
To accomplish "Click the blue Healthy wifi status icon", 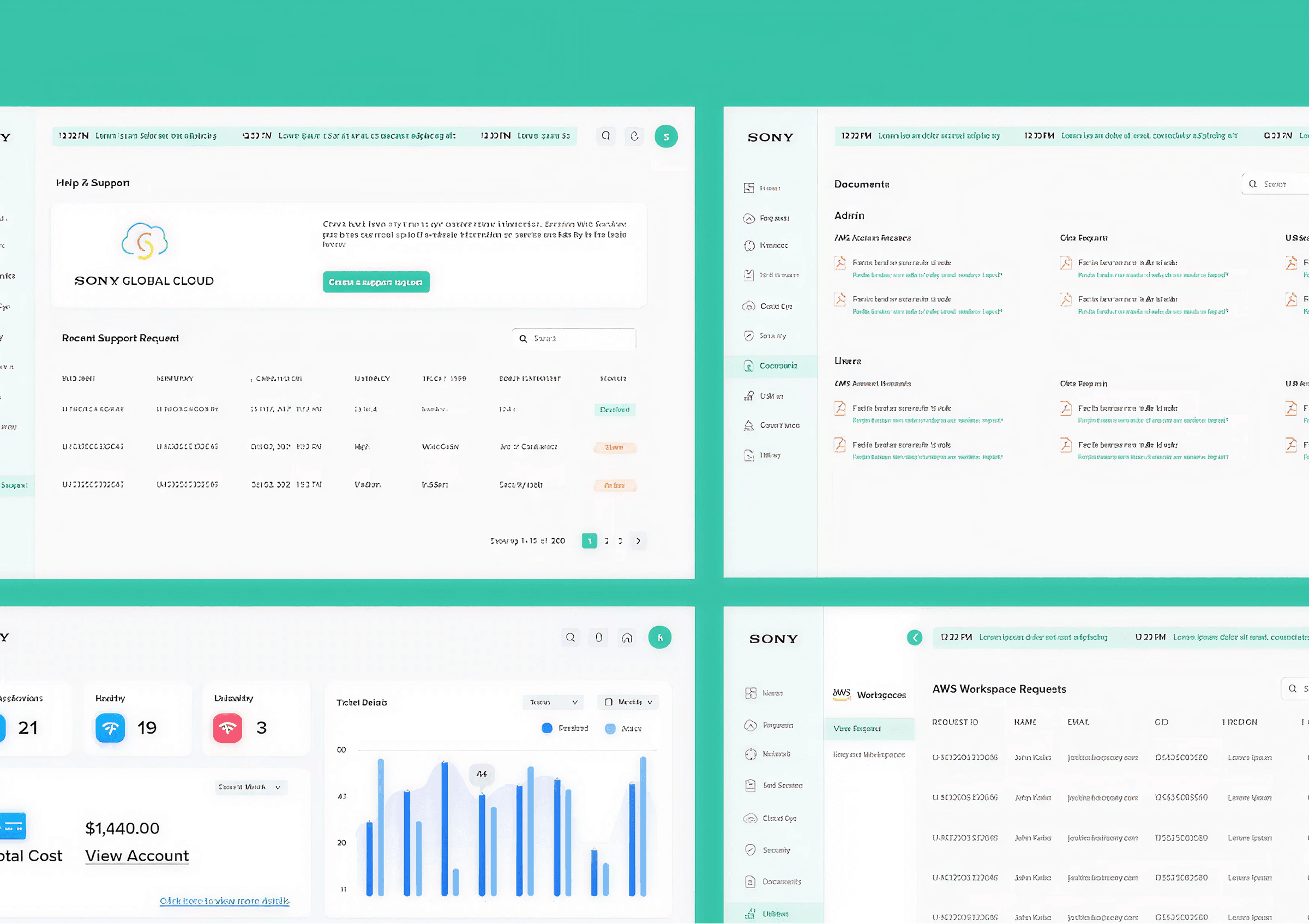I will point(110,727).
